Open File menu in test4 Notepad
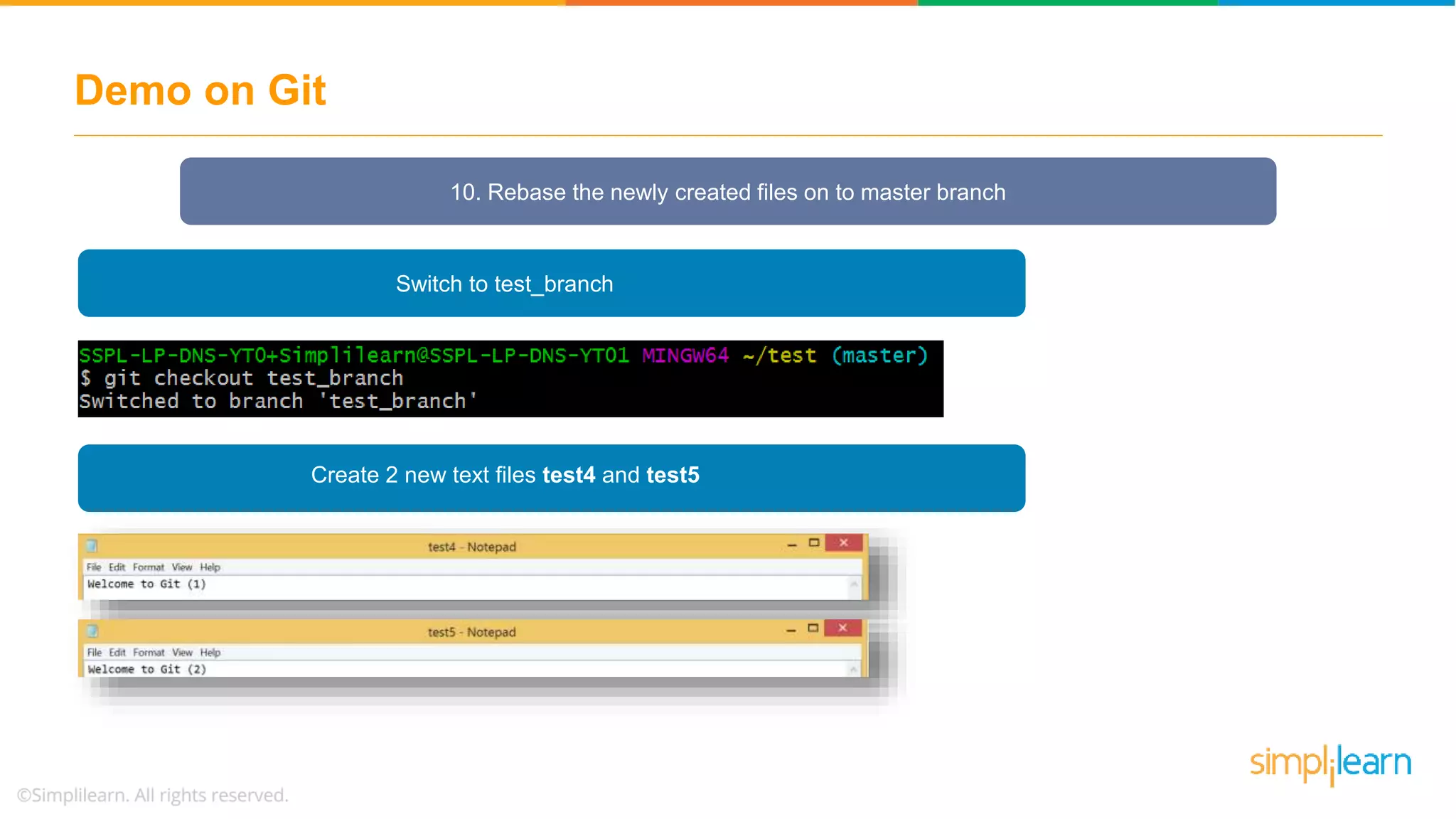 [94, 567]
